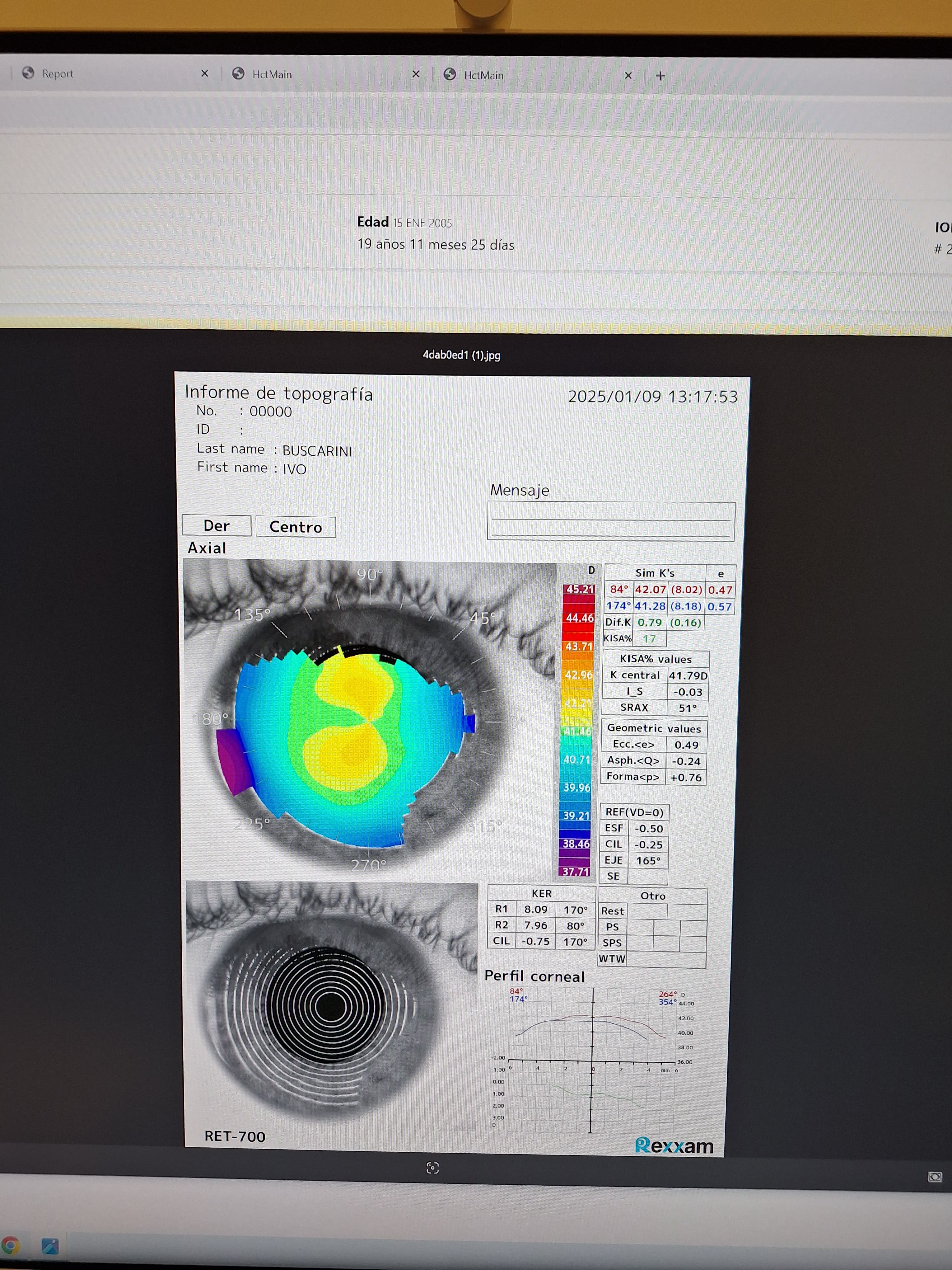The height and width of the screenshot is (1270, 952).
Task: Click the new tab plus button
Action: (660, 76)
